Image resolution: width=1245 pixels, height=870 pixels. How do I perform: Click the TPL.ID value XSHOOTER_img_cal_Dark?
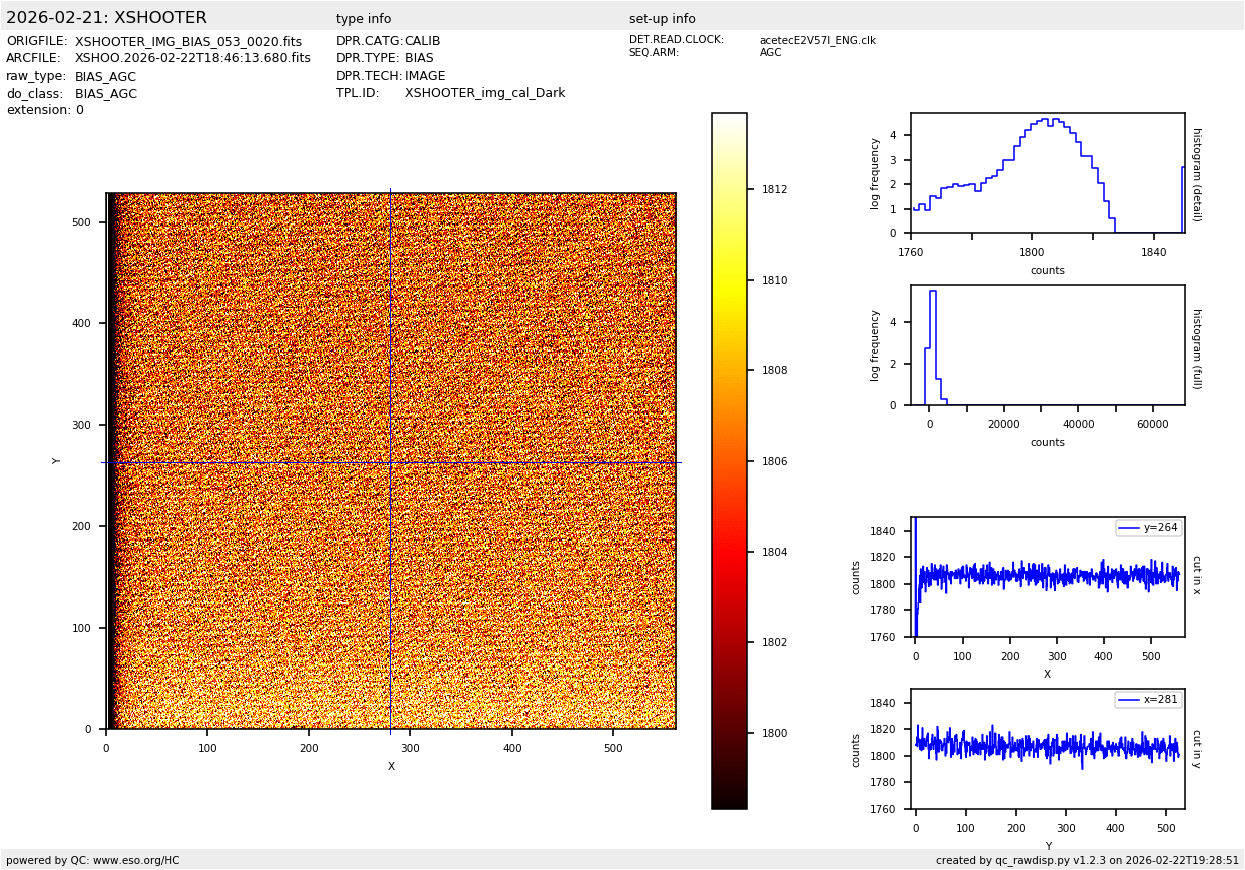[x=485, y=93]
